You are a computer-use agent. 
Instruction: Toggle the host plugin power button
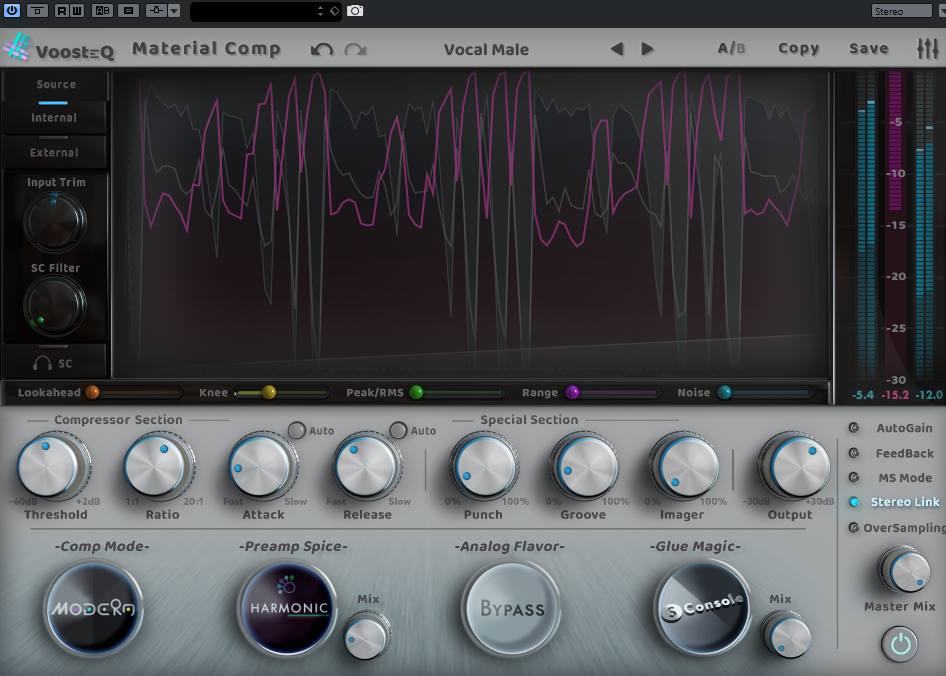click(x=11, y=10)
